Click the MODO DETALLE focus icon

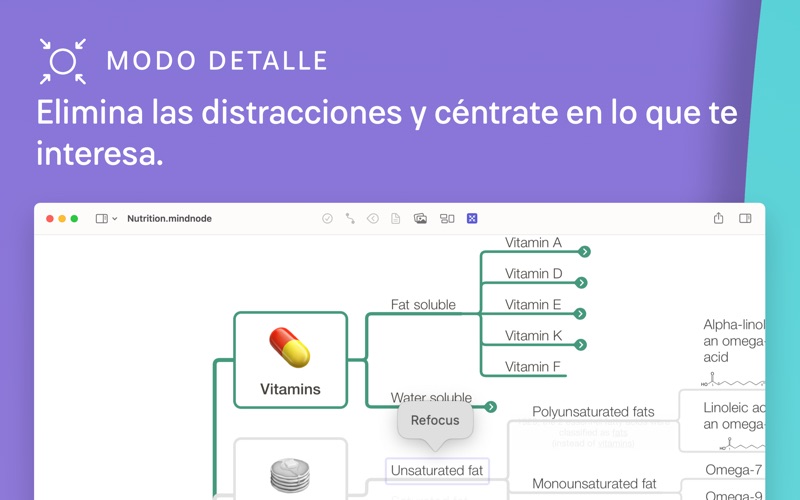pyautogui.click(x=63, y=61)
